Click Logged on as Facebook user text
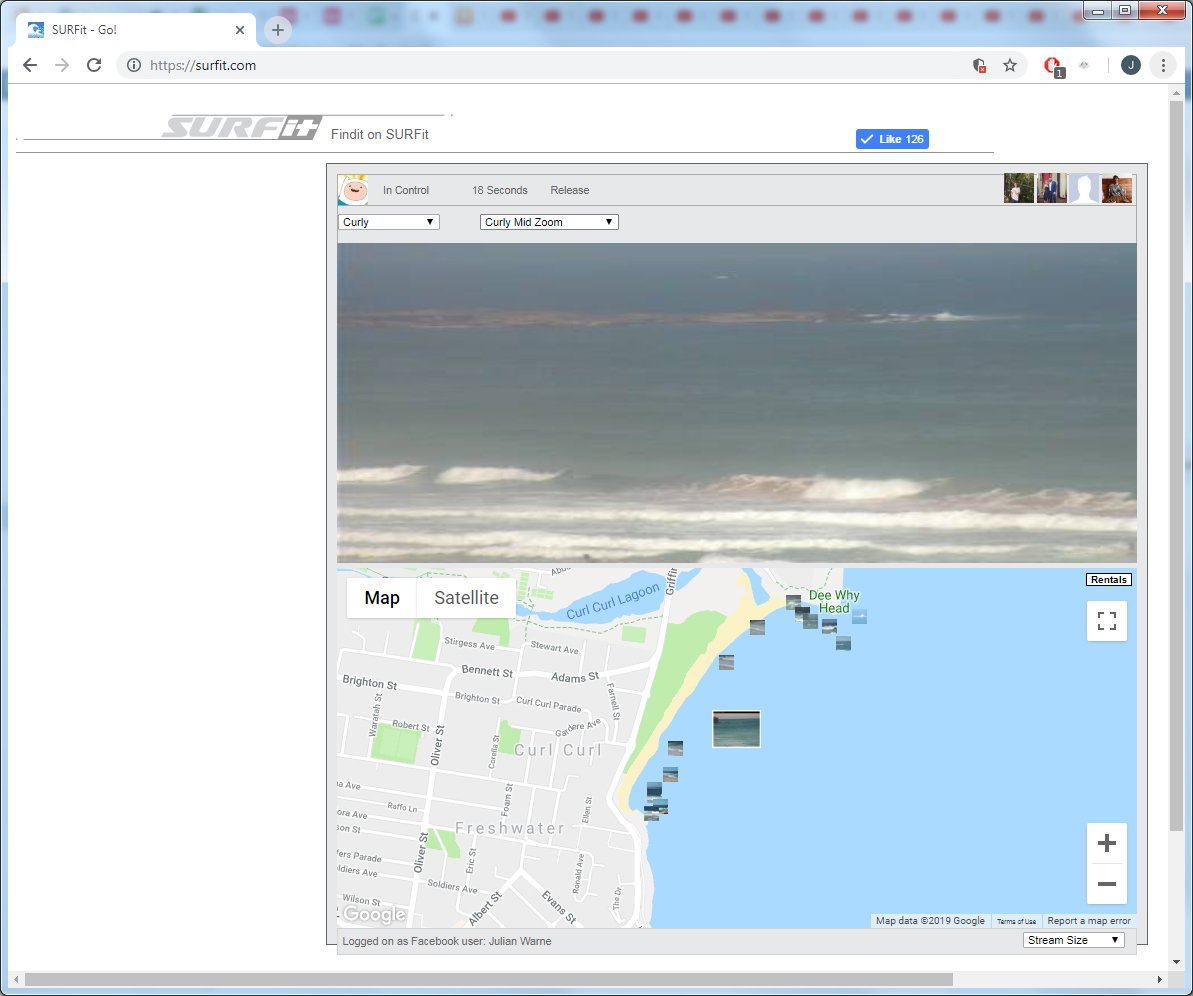Screen dimensions: 1193x996 click(x=447, y=941)
